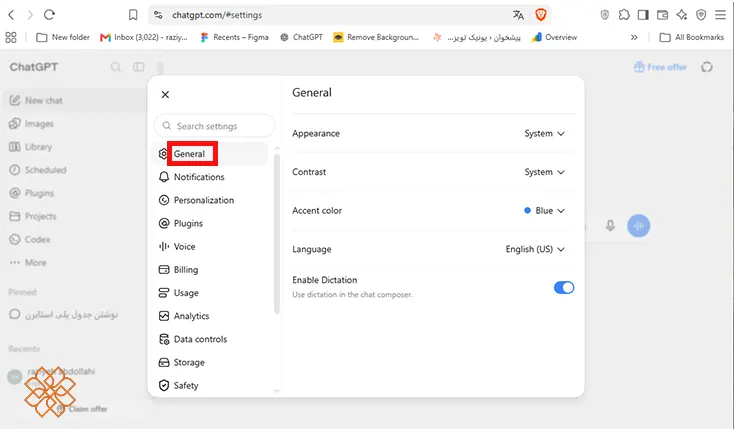Open the Brave wallet icon
Screen dimensions: 734x431
[662, 15]
